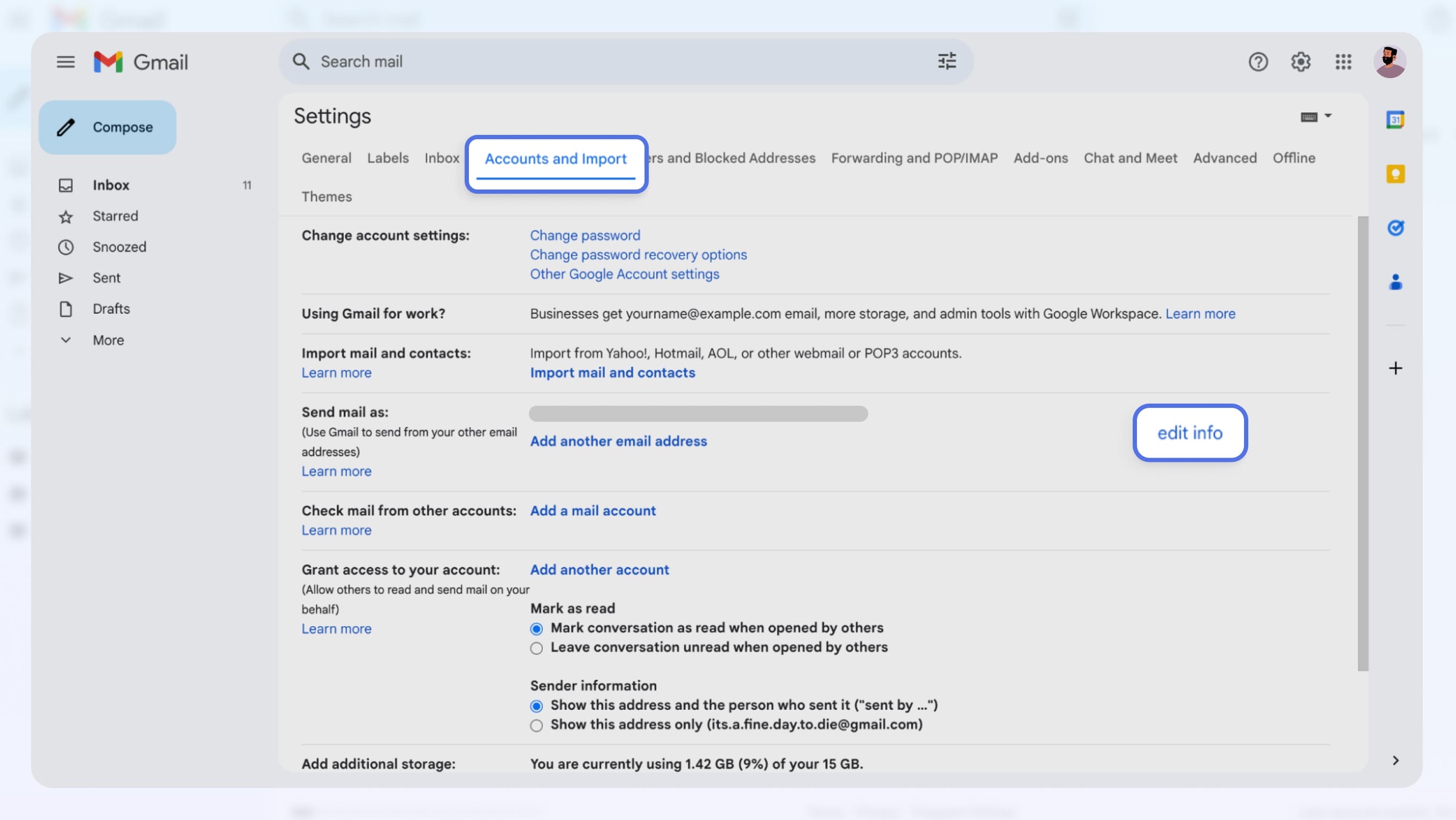
Task: Open Filters and Blocked Addresses tab
Action: pyautogui.click(x=732, y=158)
